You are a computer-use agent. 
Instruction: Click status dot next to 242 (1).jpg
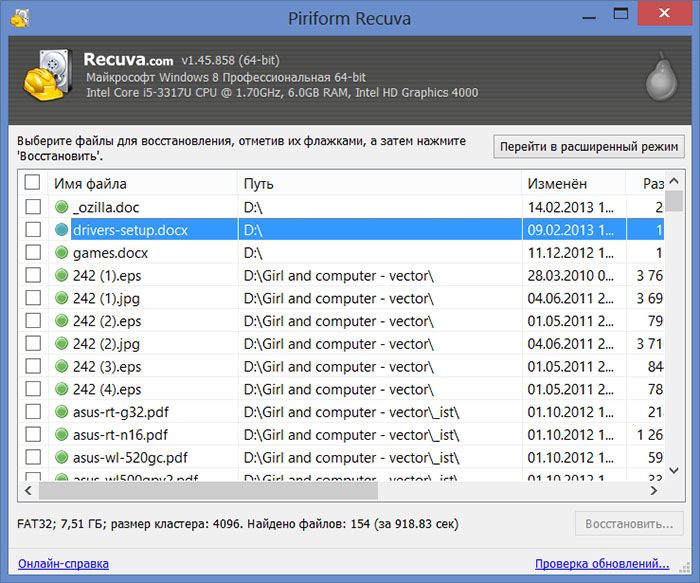[62, 298]
